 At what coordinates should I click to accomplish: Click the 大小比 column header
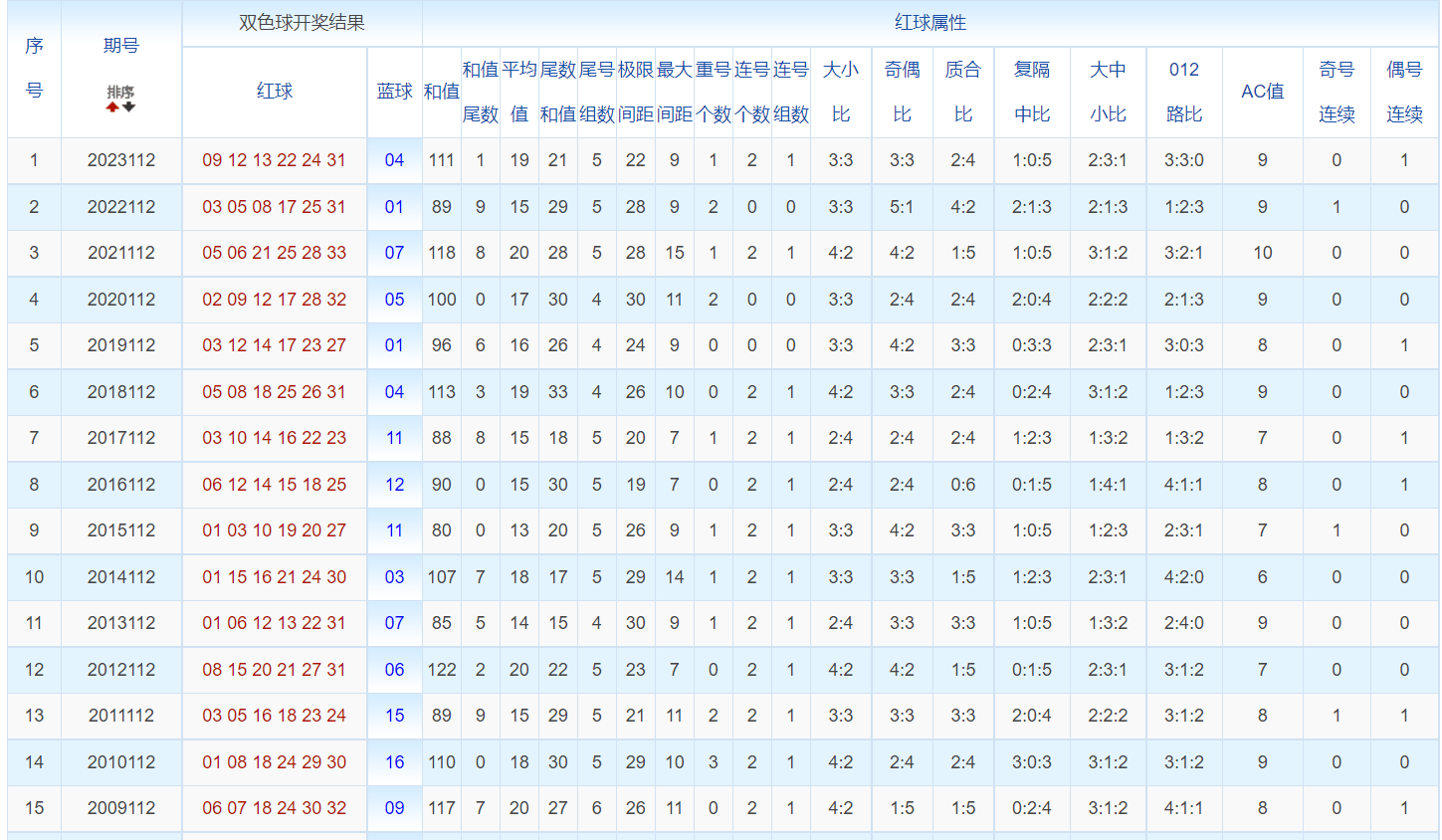(841, 92)
